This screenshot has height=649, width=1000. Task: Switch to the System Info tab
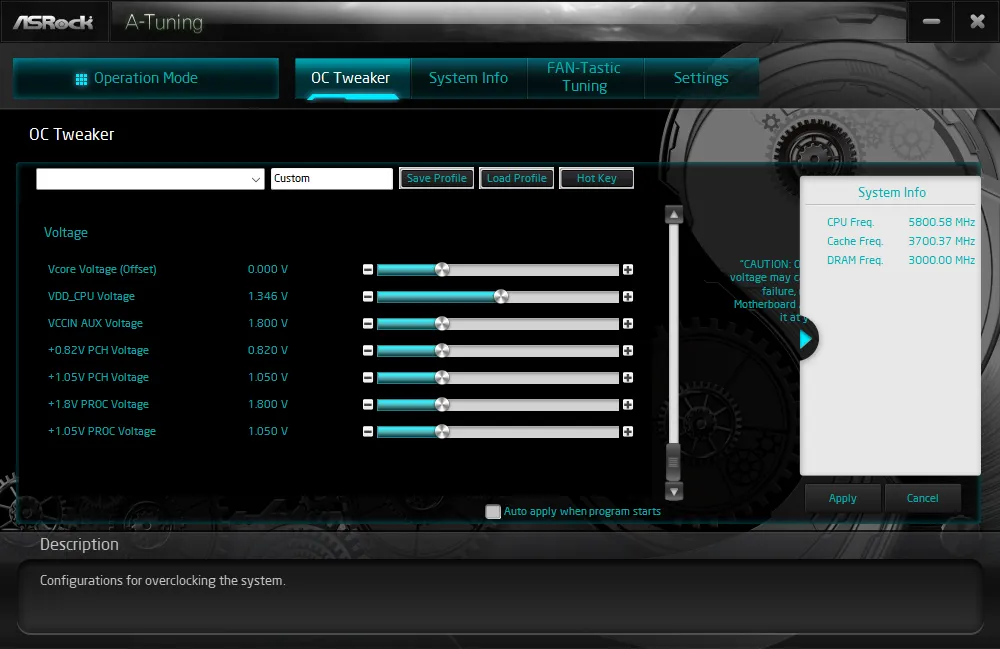click(469, 78)
